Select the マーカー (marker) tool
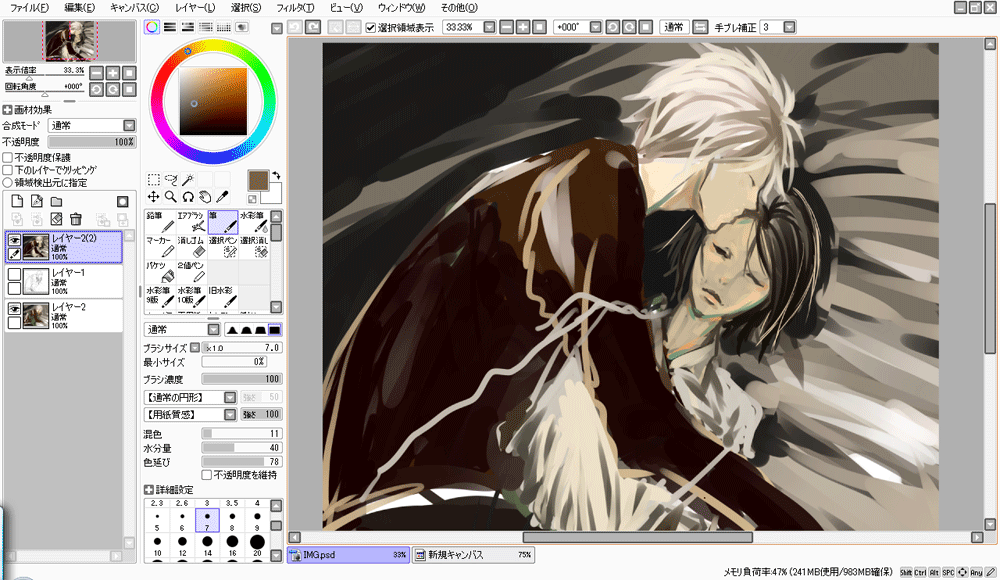 160,247
